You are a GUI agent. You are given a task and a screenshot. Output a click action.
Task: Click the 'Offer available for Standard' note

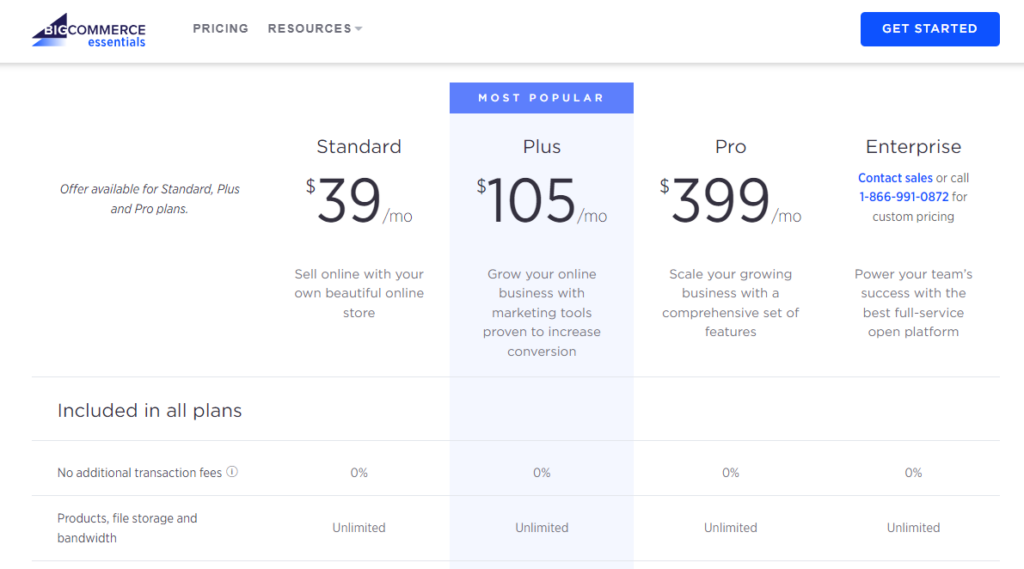150,199
